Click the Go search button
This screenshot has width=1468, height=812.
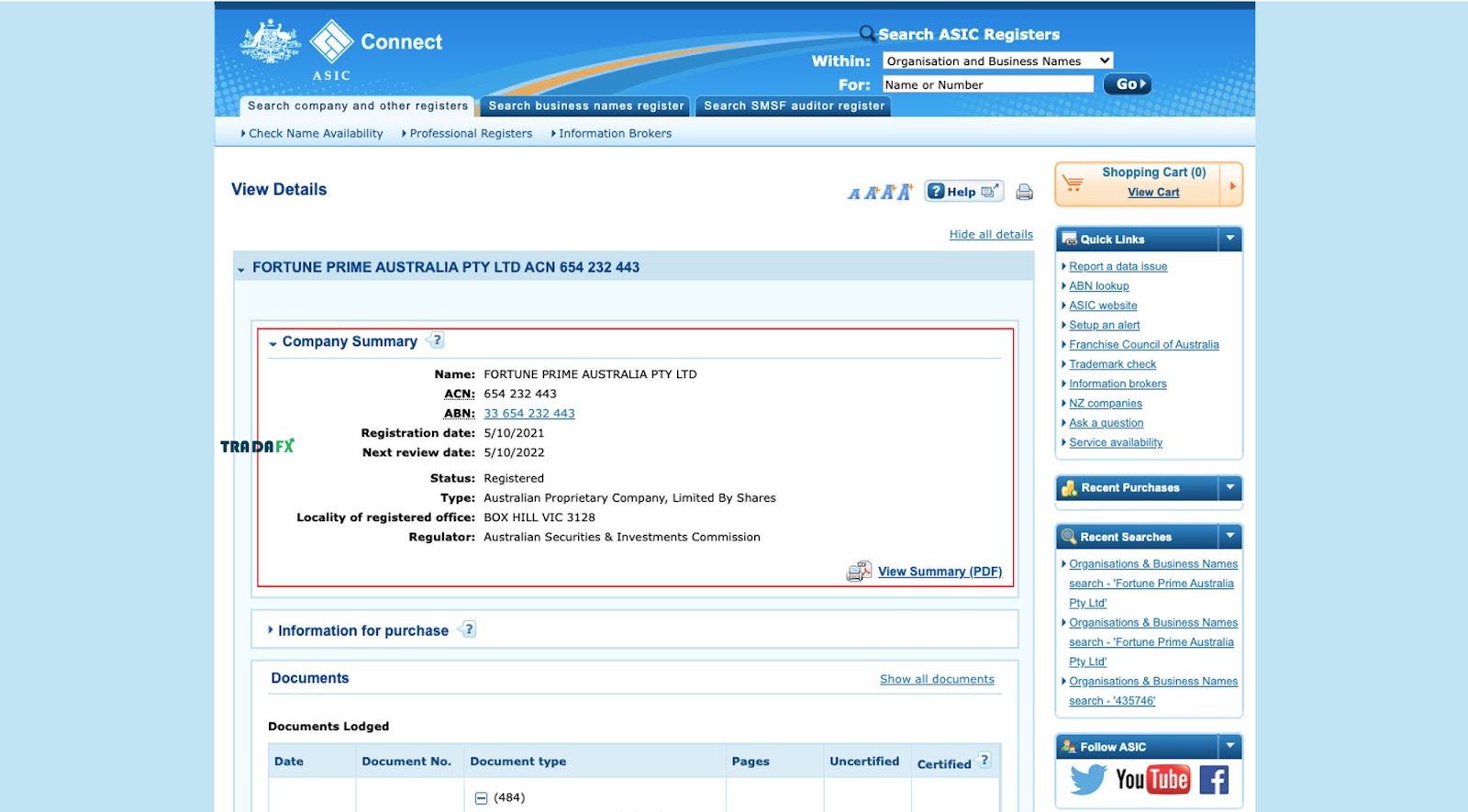pyautogui.click(x=1128, y=84)
